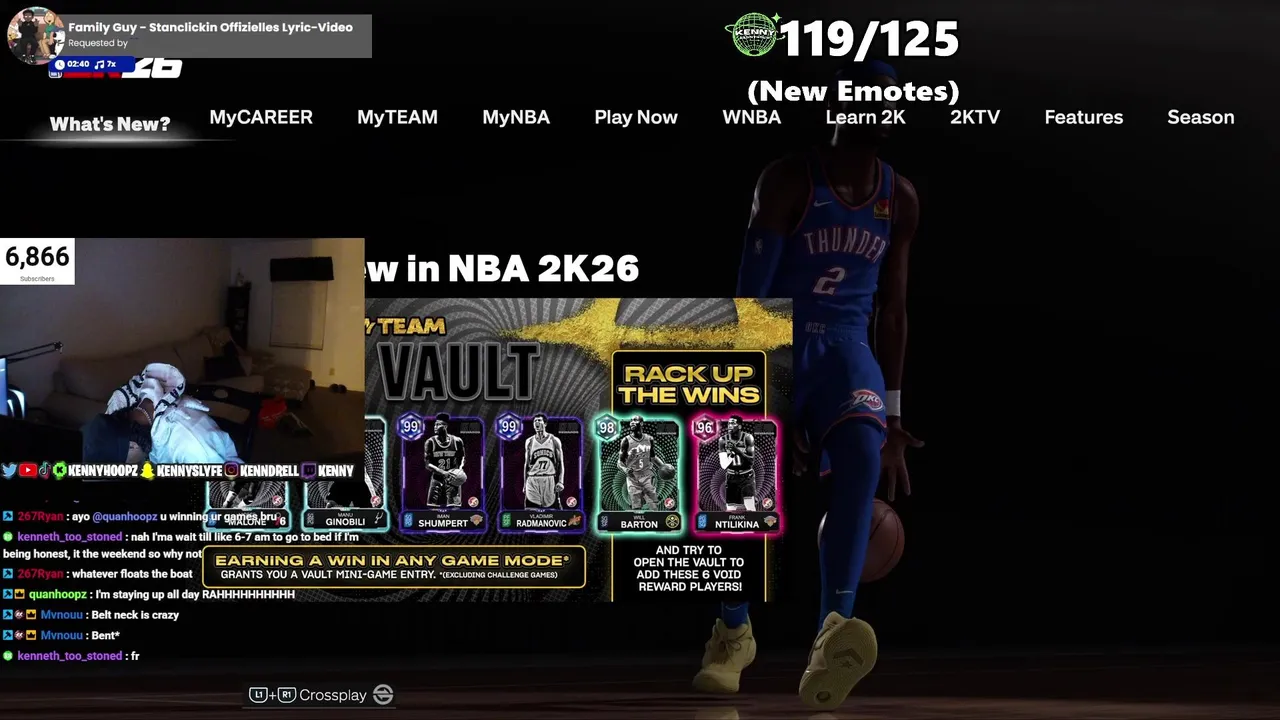Click the KENNDRELL Instagram handle
1280x720 pixels.
click(269, 470)
